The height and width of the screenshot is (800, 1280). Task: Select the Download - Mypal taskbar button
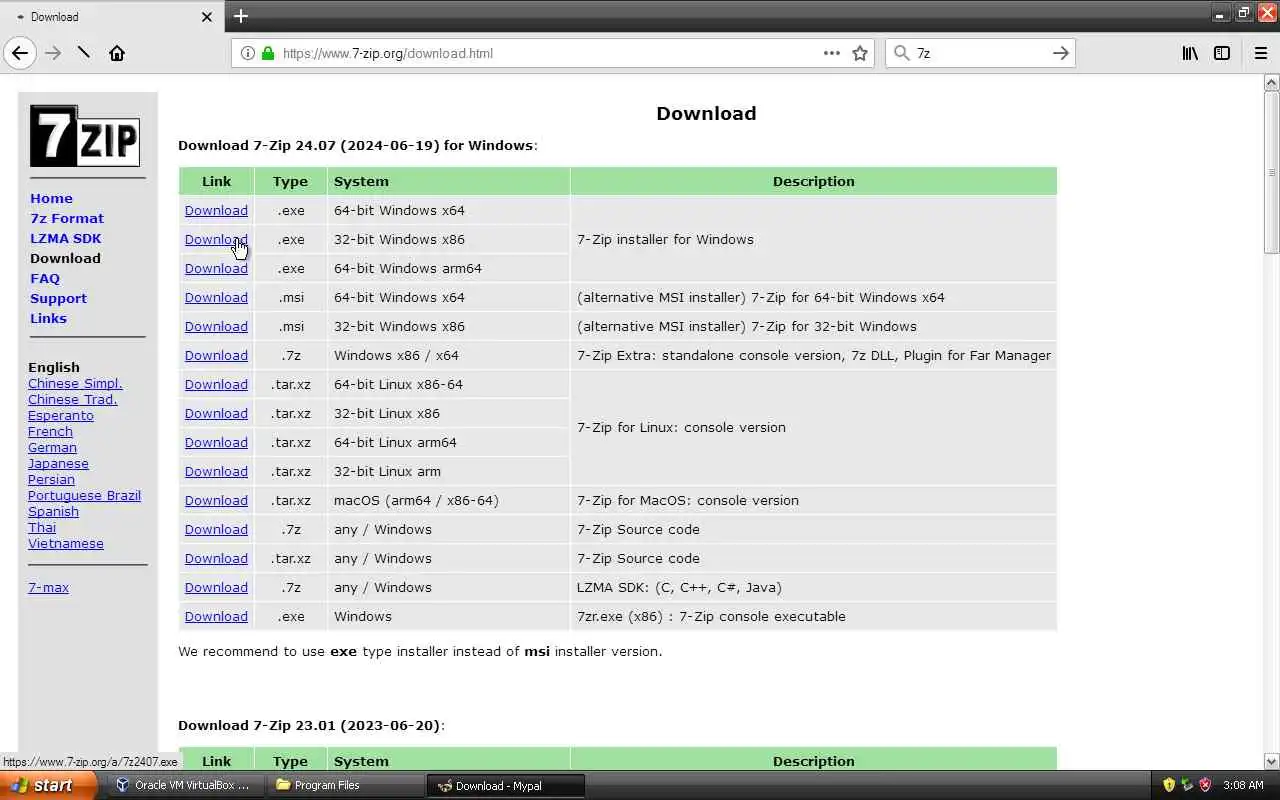pyautogui.click(x=505, y=785)
